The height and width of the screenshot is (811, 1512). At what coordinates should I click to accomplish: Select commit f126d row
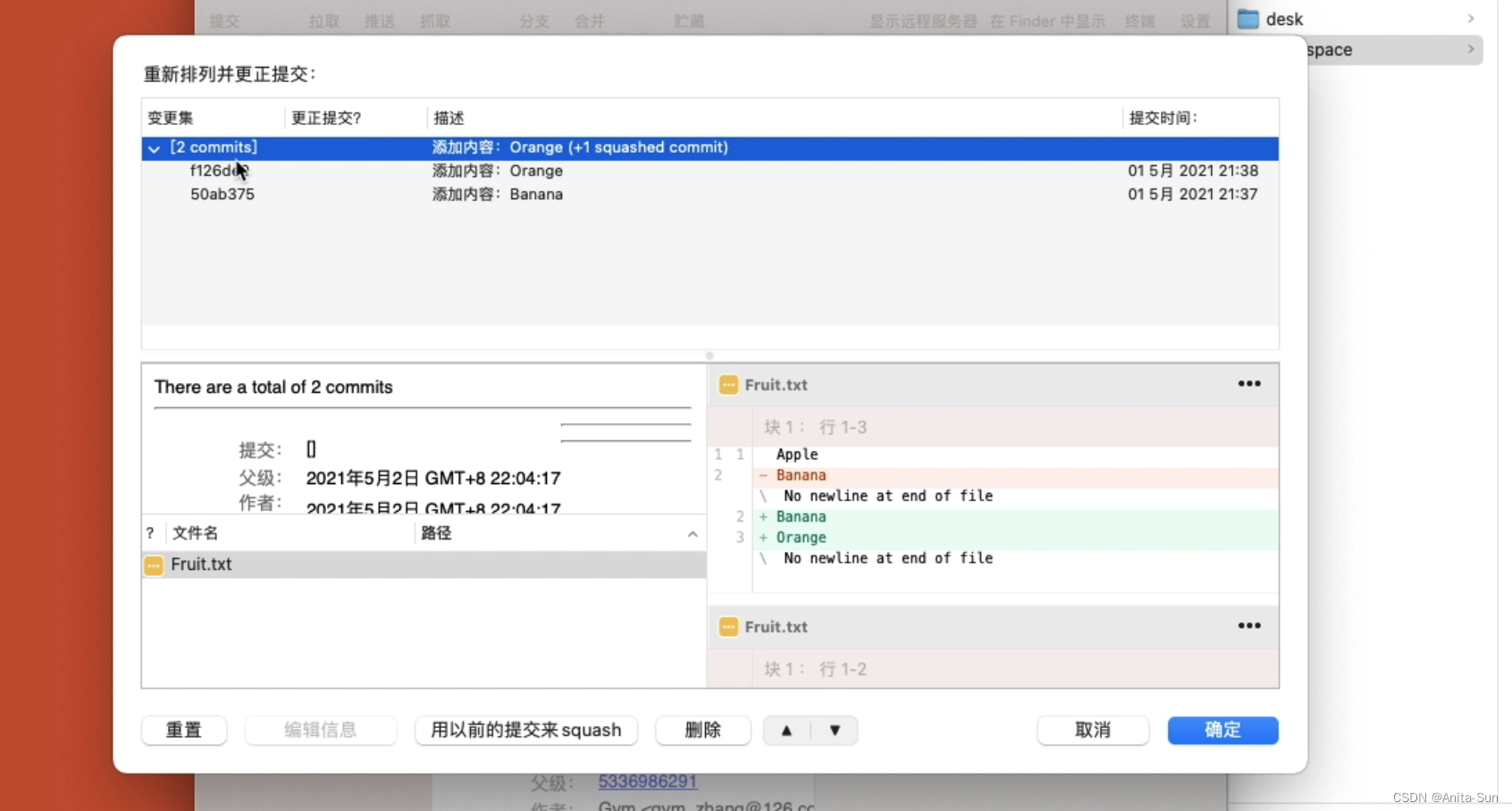[710, 171]
